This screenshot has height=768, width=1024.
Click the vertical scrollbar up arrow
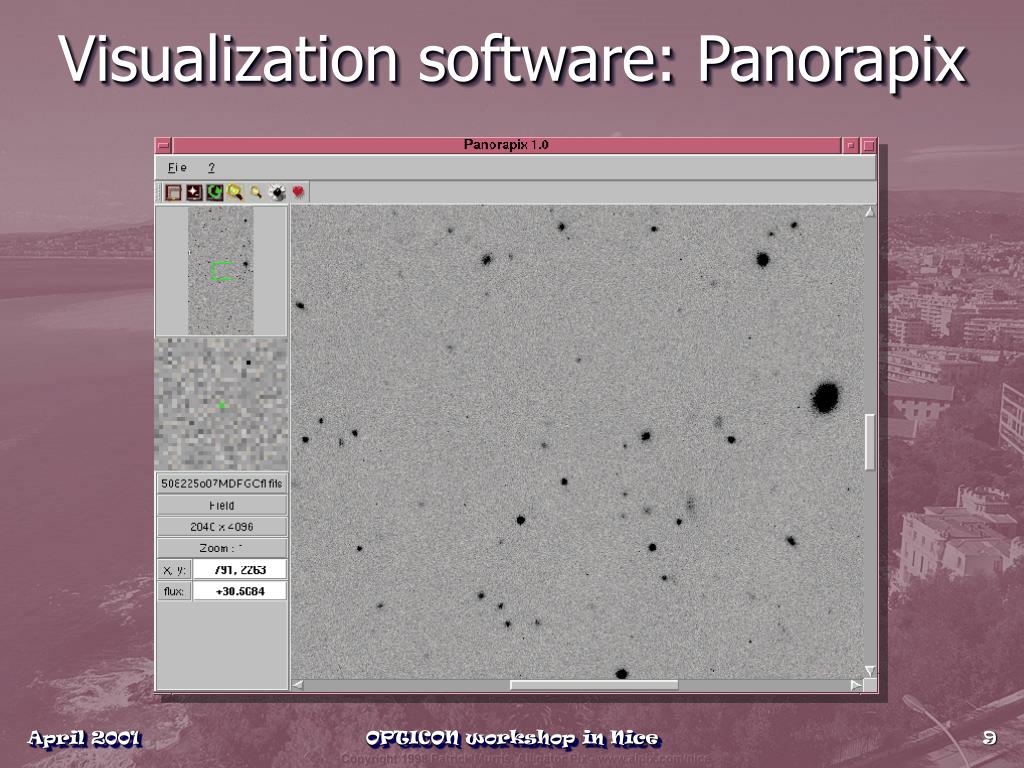coord(870,212)
